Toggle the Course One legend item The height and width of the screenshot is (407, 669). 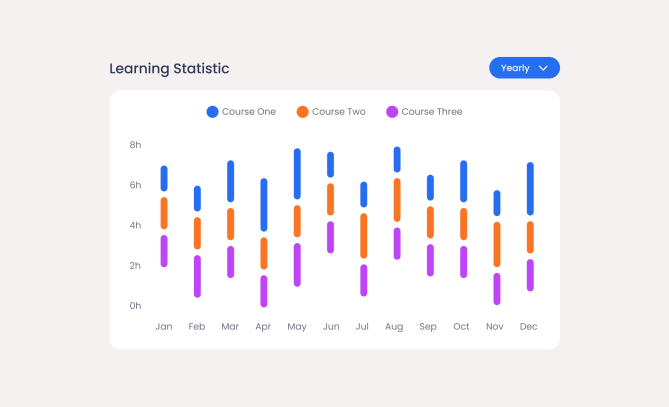pos(241,112)
